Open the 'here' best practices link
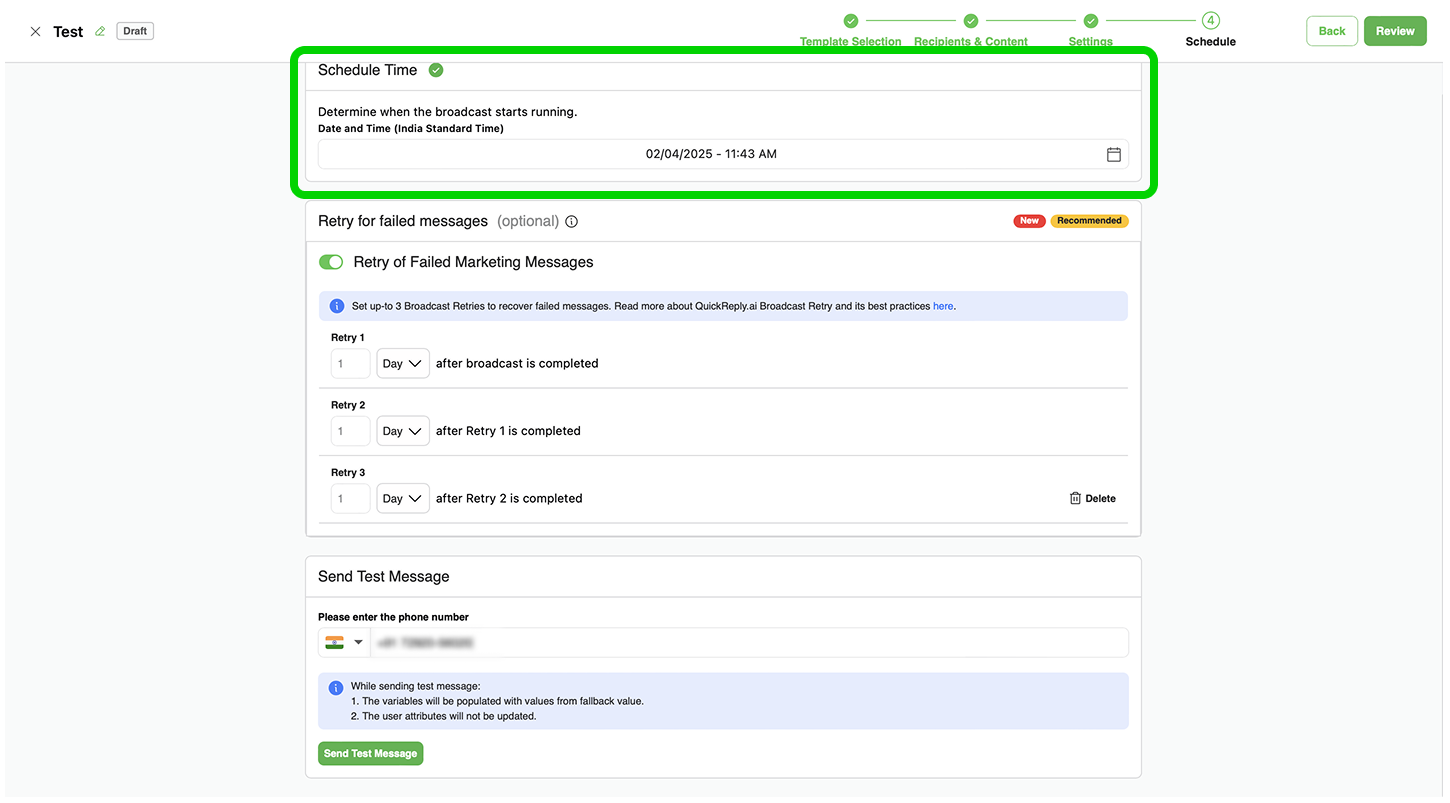Image resolution: width=1450 pixels, height=803 pixels. coord(943,306)
